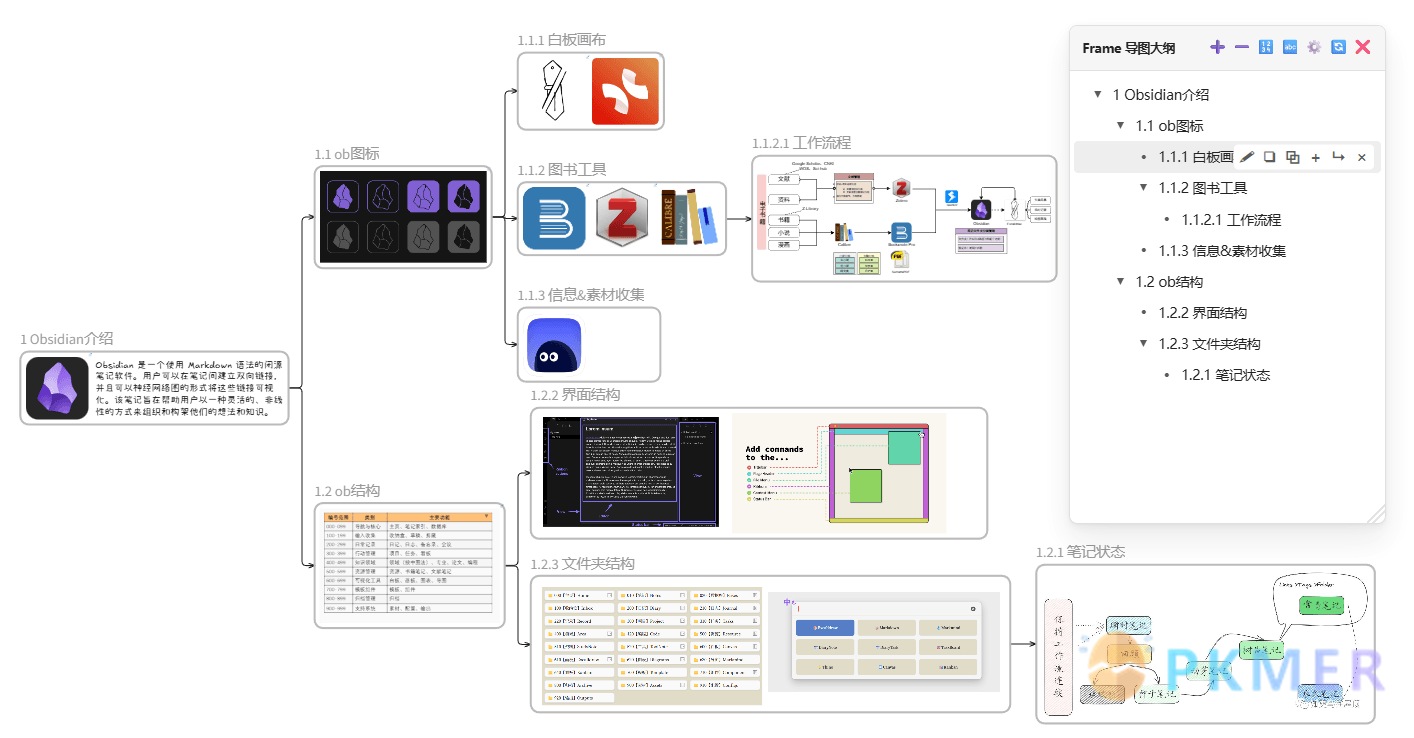The image size is (1414, 738).
Task: Select the grey button-grid popup image in 文件夹结构
Action: 884,642
